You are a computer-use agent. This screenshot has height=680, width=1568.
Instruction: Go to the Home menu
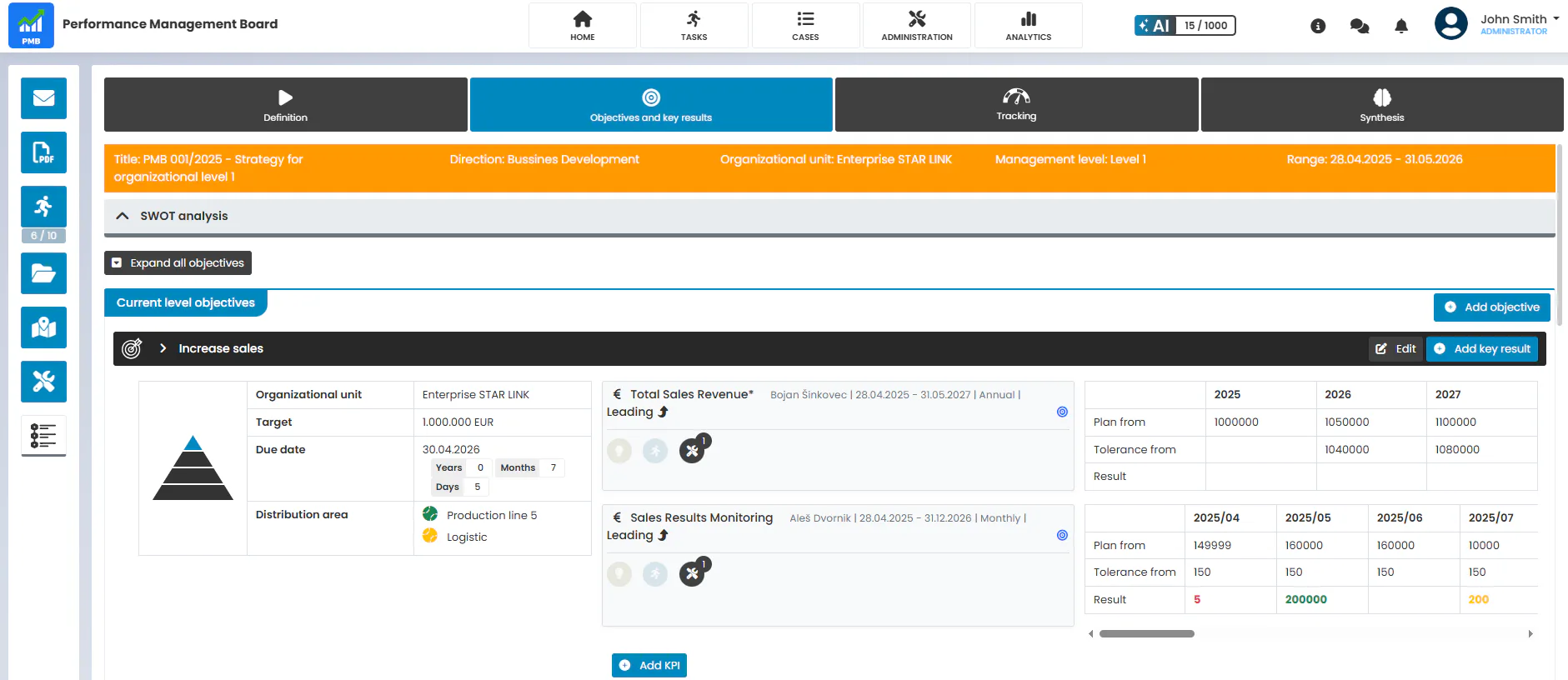click(583, 25)
